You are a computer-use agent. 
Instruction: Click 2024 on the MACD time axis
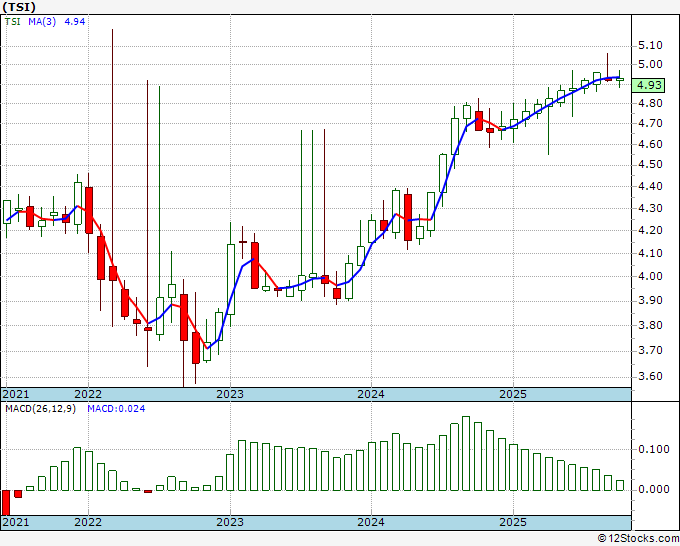(x=371, y=522)
